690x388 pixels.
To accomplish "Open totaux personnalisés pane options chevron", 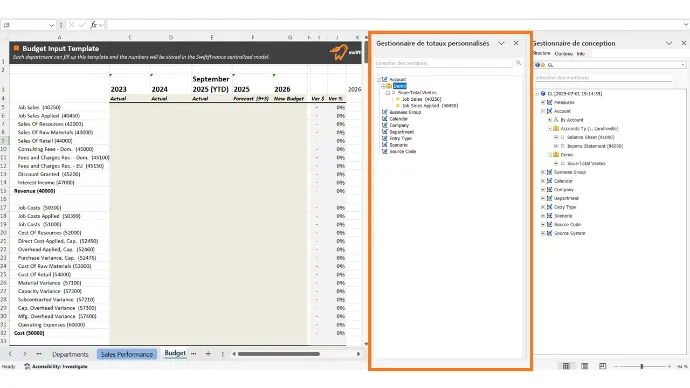I will pyautogui.click(x=501, y=43).
